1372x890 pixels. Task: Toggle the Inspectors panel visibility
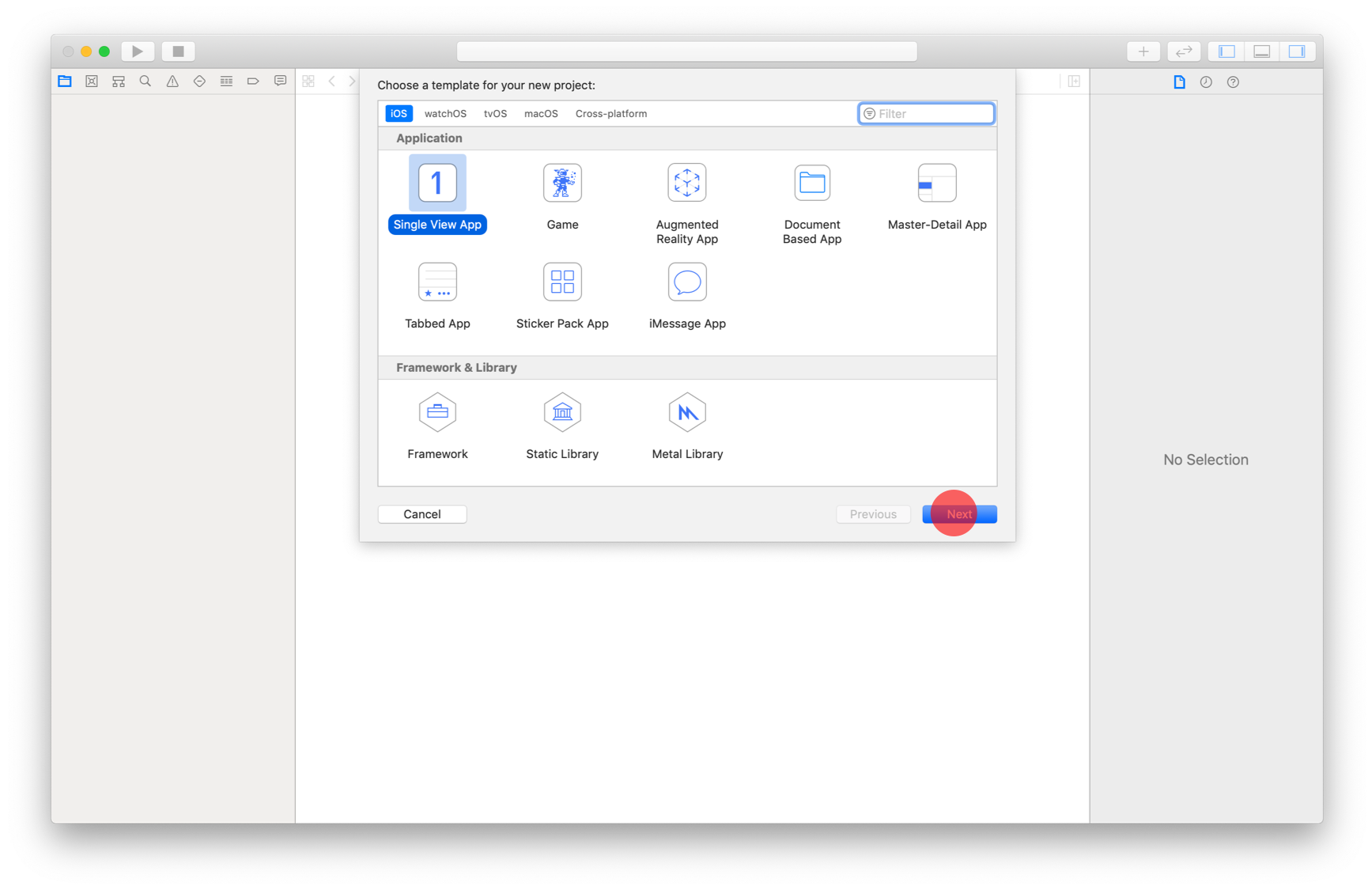(1297, 51)
